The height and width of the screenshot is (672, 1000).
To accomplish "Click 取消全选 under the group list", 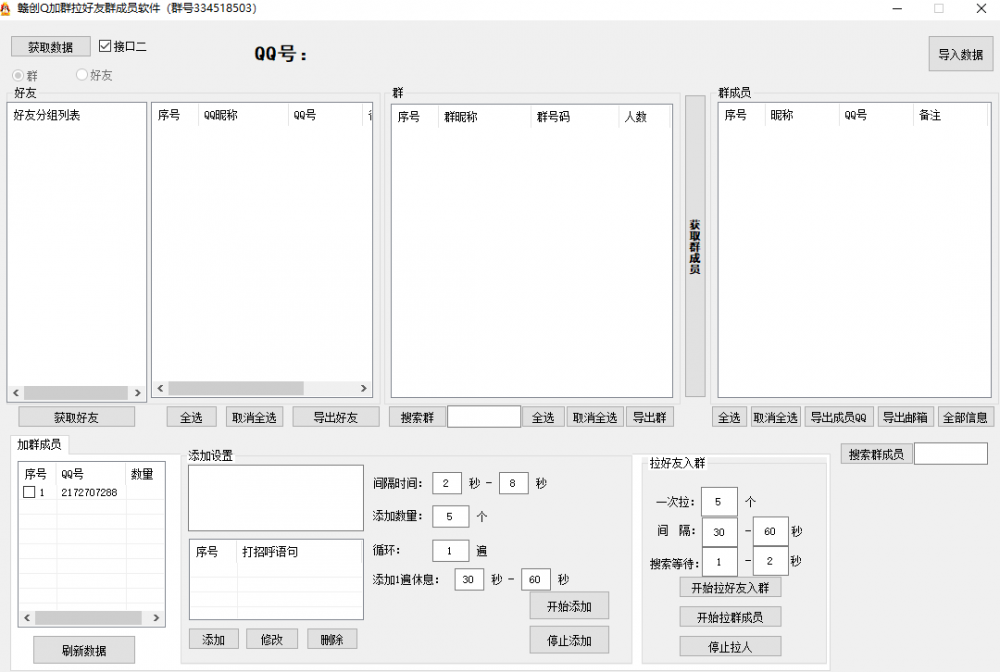I will [x=595, y=417].
